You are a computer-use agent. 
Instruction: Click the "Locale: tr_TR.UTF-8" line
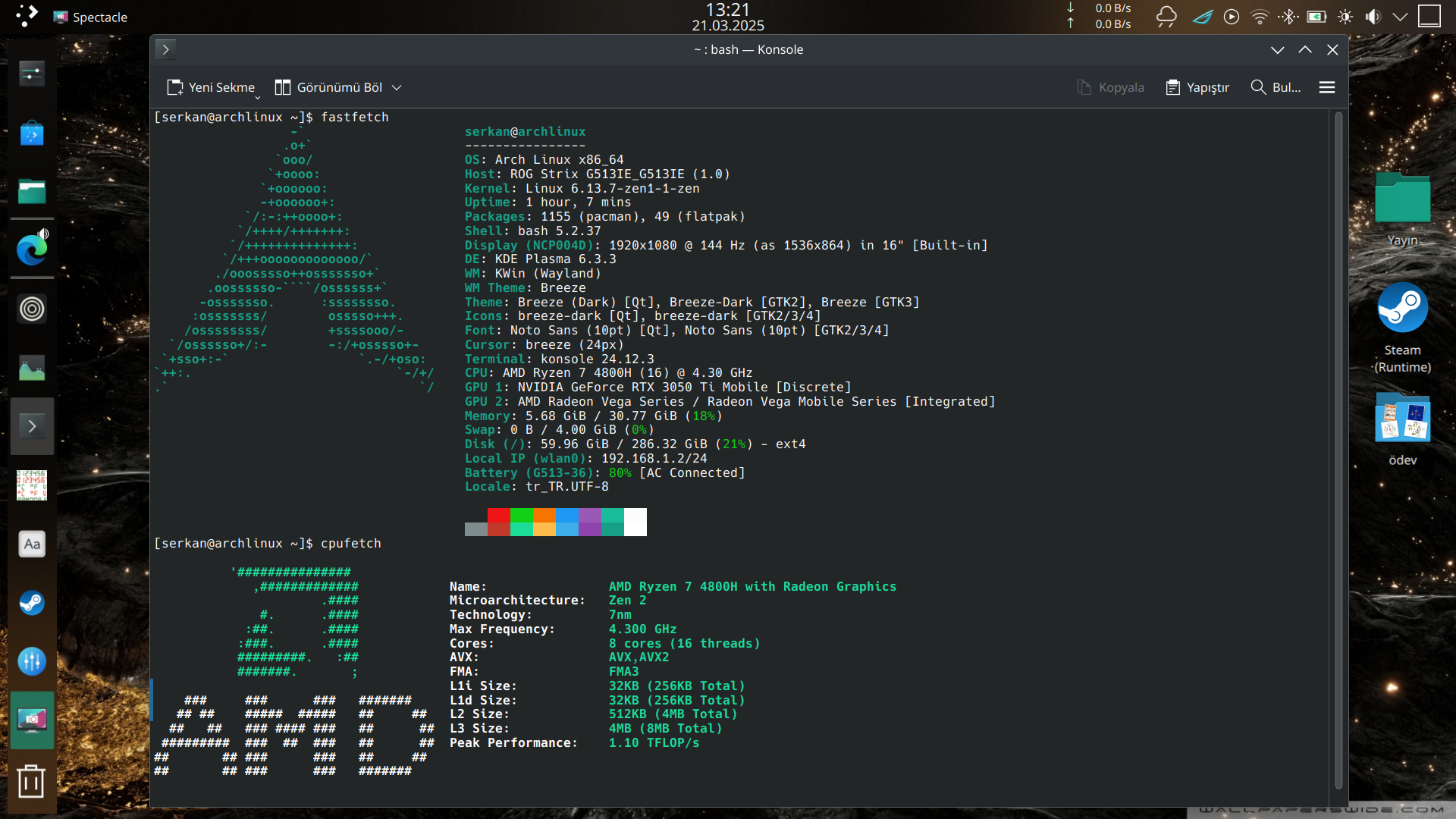pyautogui.click(x=537, y=487)
